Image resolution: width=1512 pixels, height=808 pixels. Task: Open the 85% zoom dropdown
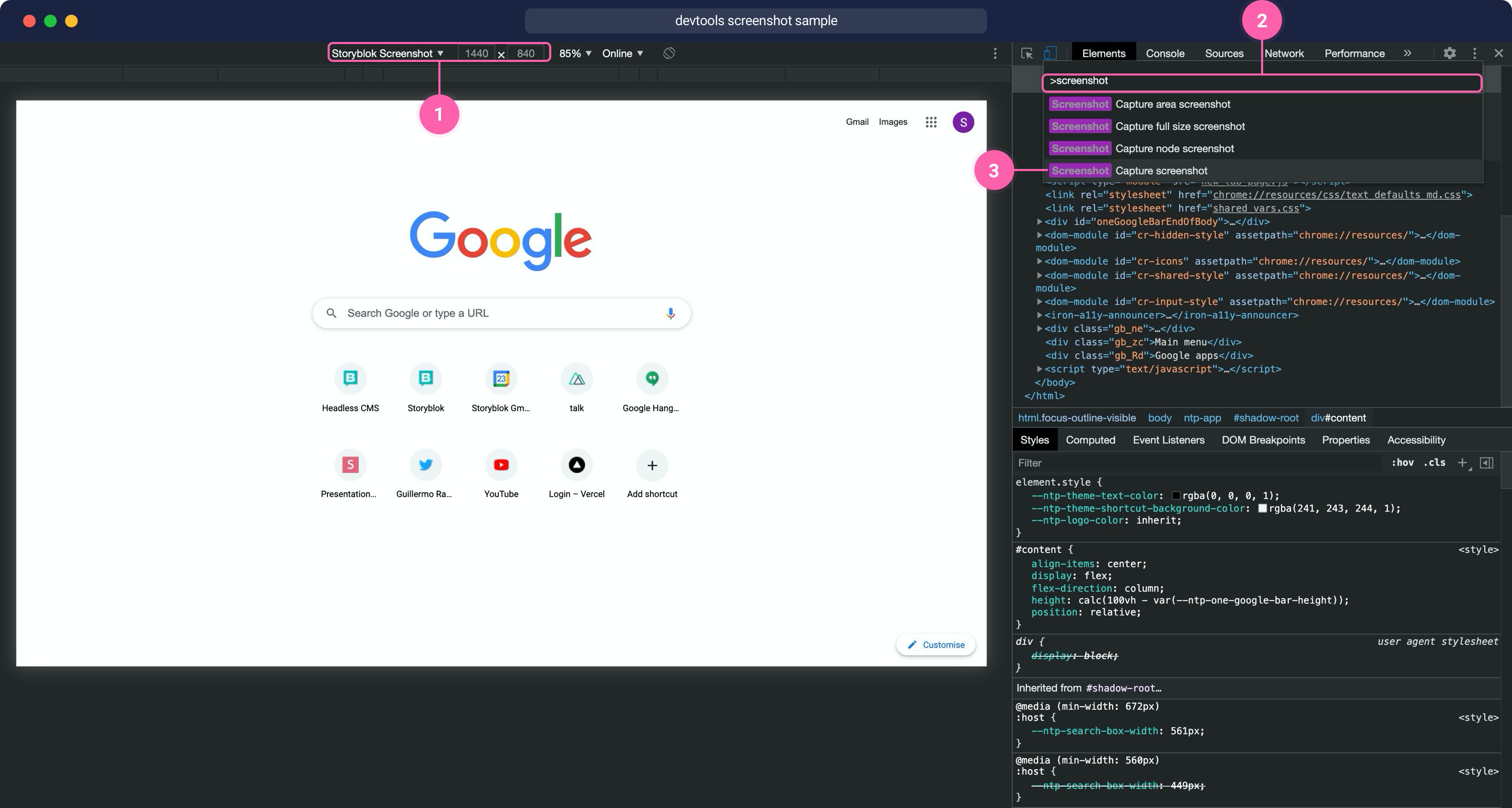coord(575,54)
